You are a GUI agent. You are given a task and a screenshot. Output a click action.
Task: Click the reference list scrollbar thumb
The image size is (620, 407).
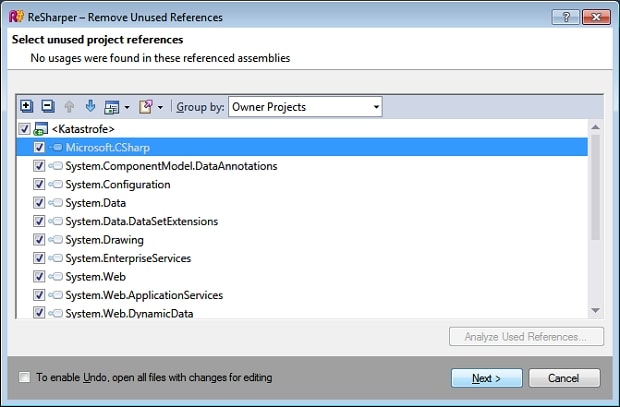point(595,187)
